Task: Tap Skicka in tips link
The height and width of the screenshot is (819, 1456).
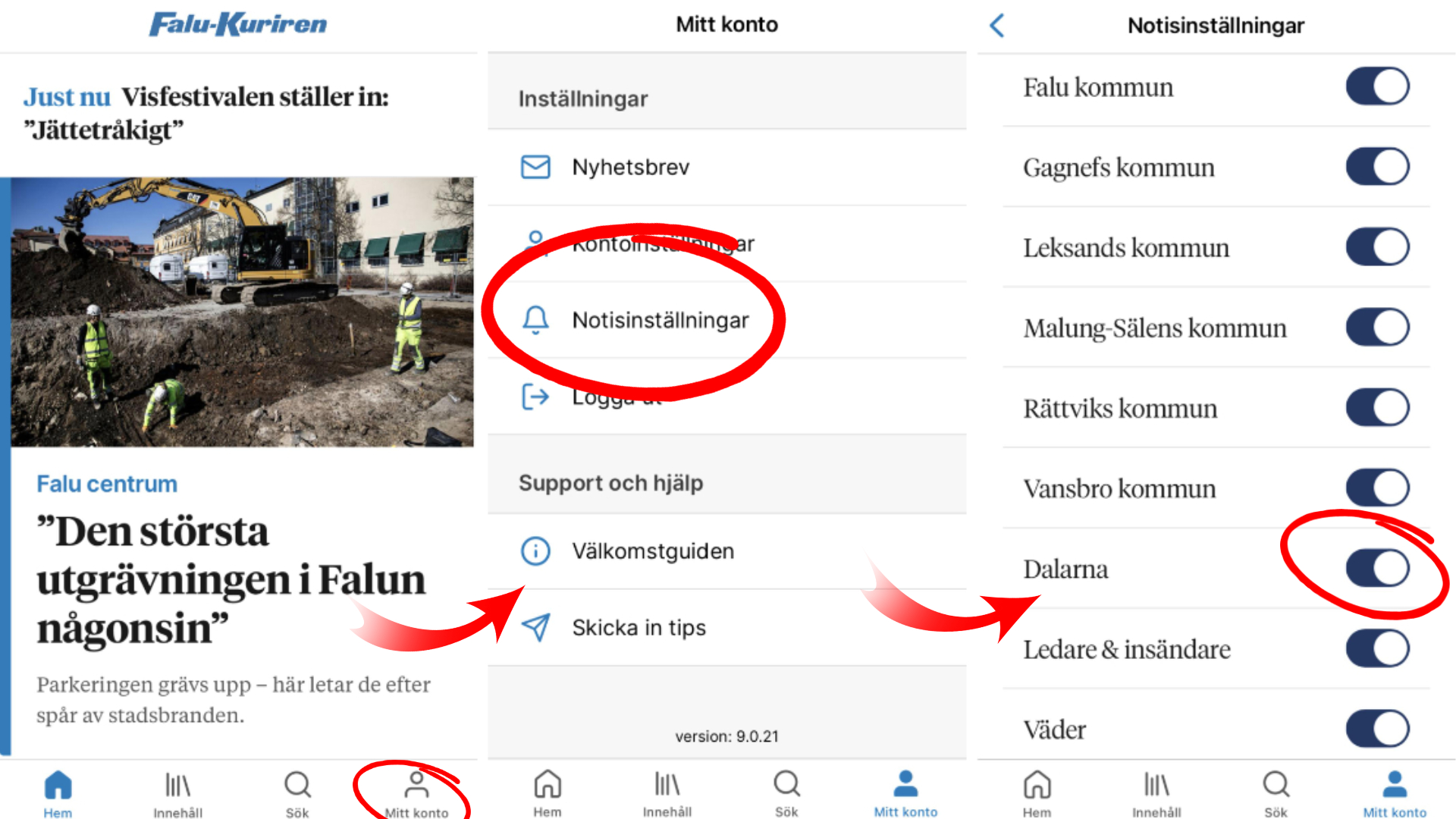Action: [640, 627]
